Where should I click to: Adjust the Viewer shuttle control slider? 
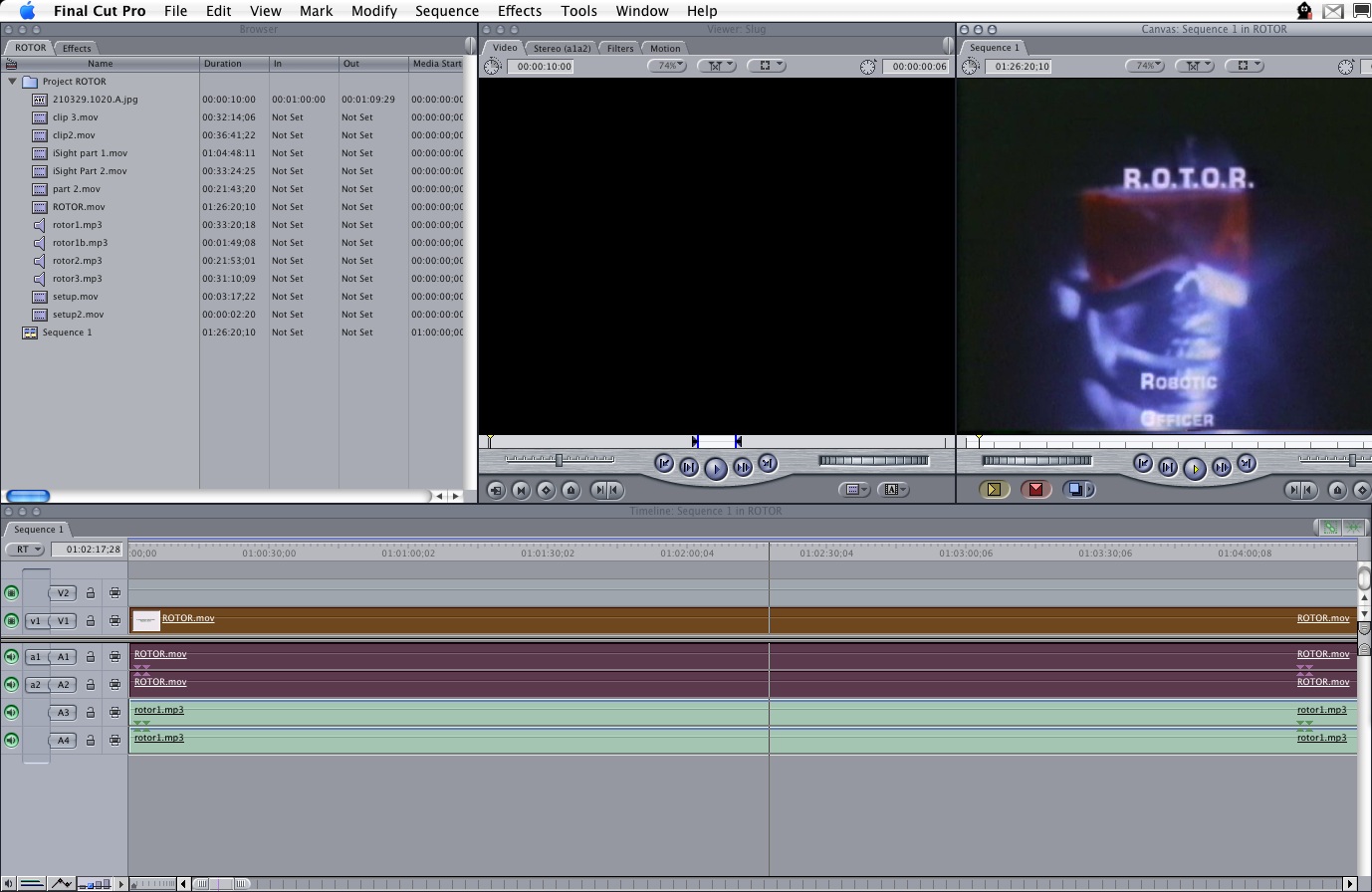coord(560,460)
